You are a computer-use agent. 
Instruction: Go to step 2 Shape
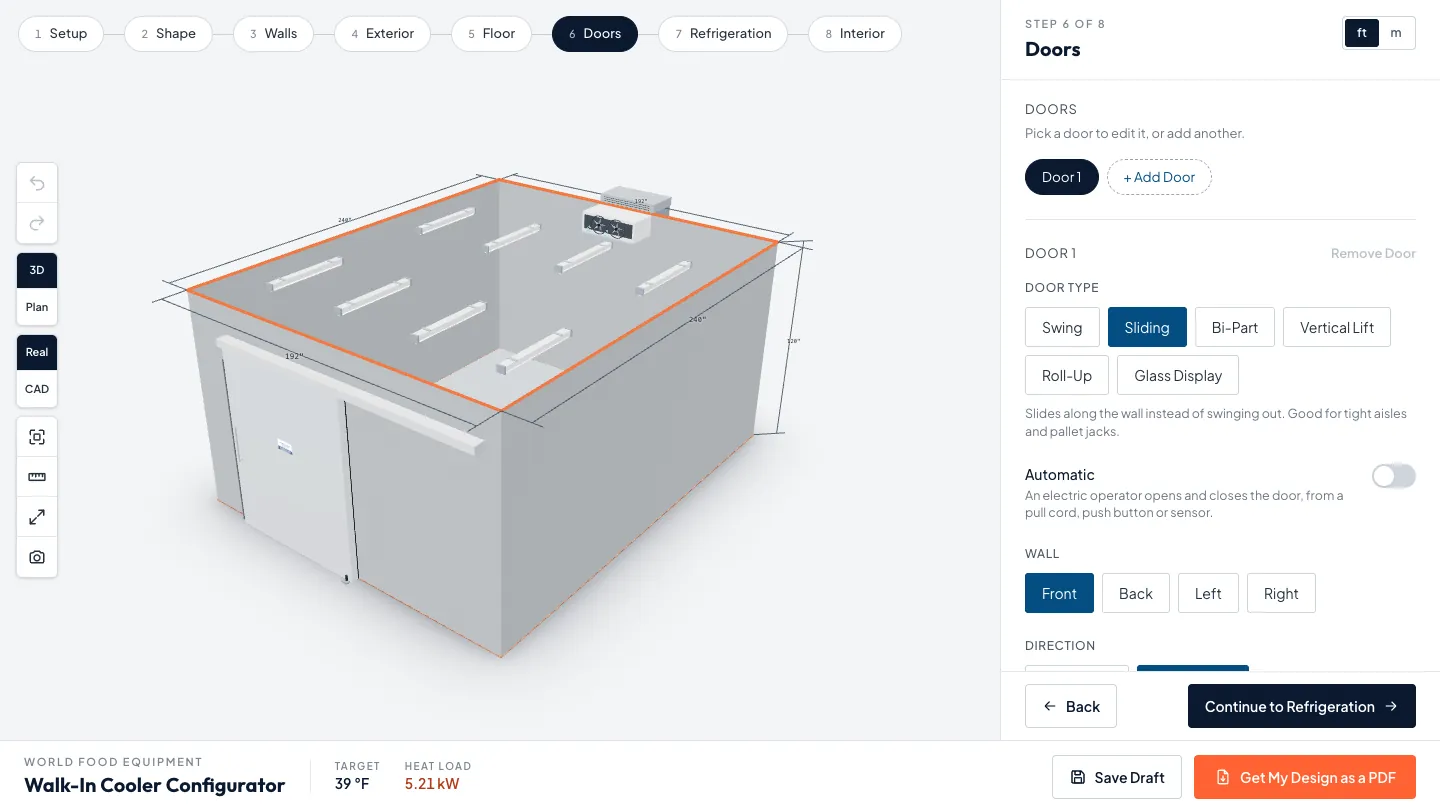[168, 33]
